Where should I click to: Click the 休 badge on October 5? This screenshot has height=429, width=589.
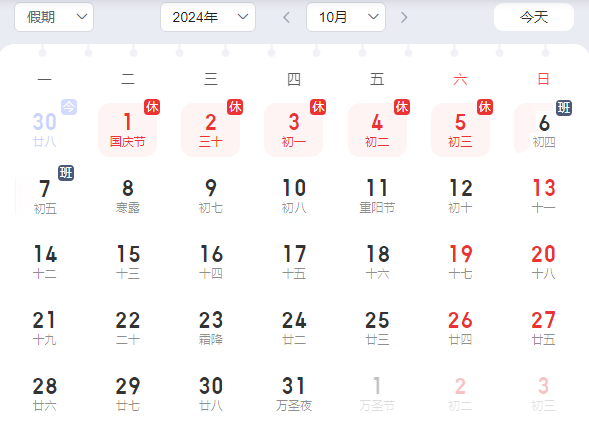(485, 107)
